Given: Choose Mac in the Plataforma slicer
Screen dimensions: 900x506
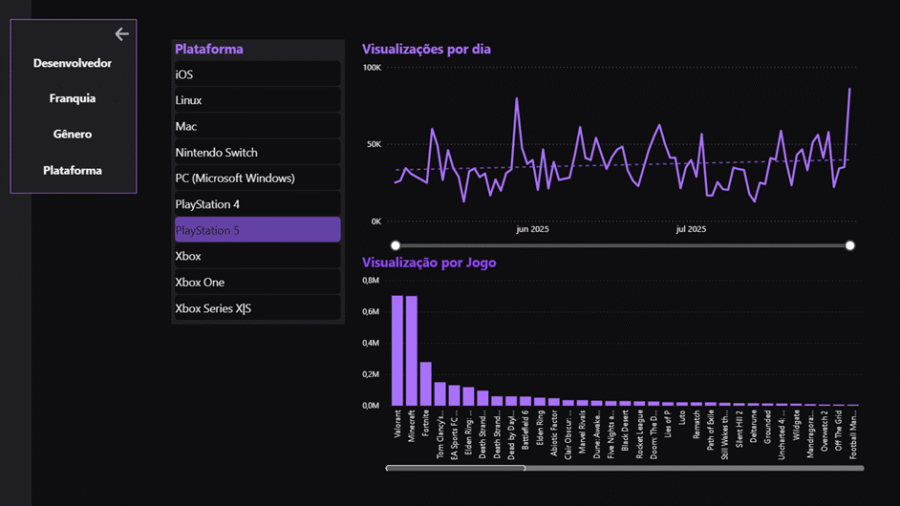Looking at the screenshot, I should (257, 126).
